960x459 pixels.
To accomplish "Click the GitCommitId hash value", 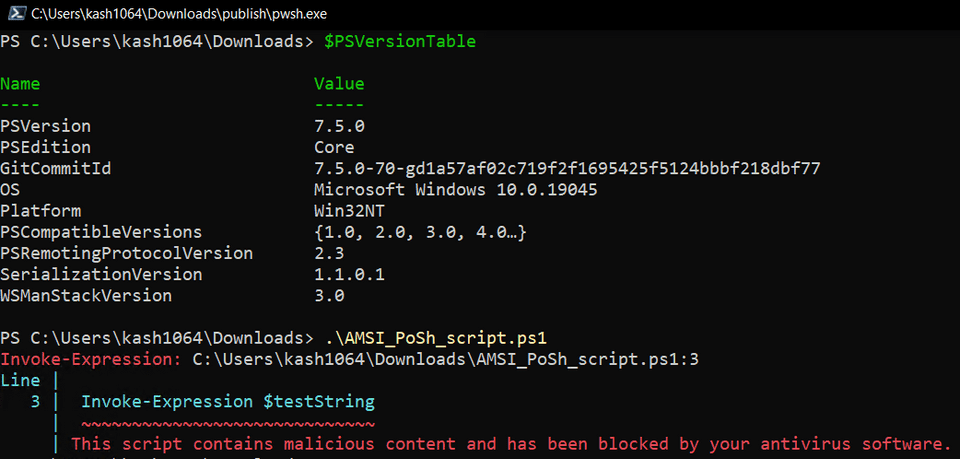I will point(567,169).
